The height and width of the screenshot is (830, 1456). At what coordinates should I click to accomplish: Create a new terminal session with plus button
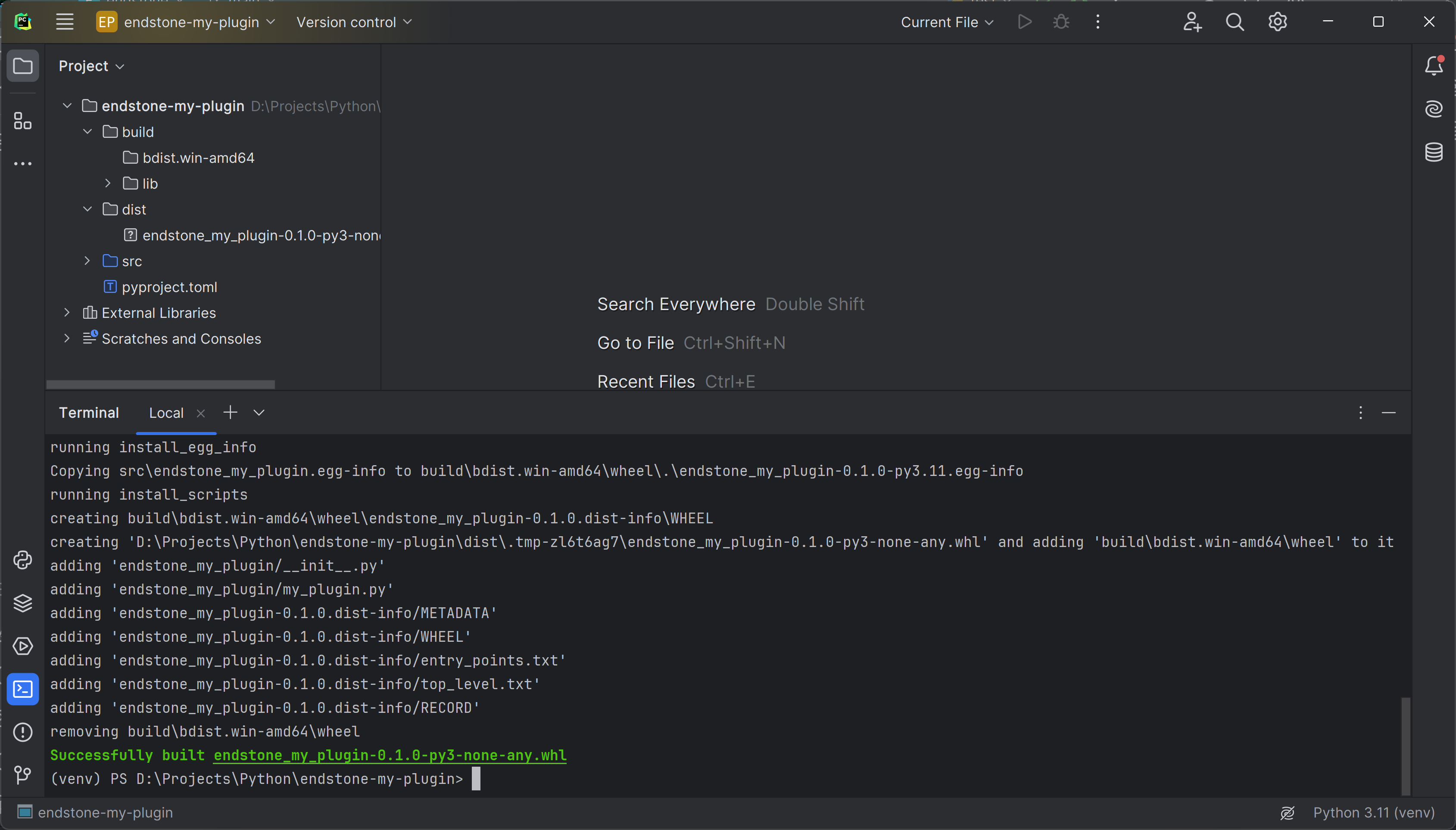(x=230, y=412)
